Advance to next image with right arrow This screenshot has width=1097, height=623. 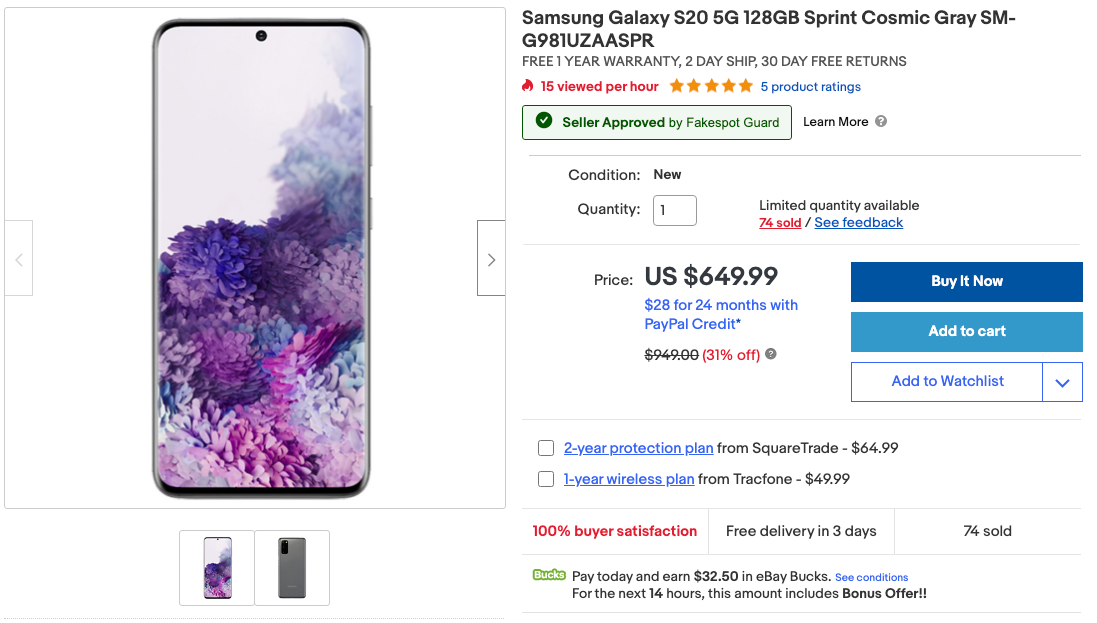[x=490, y=258]
